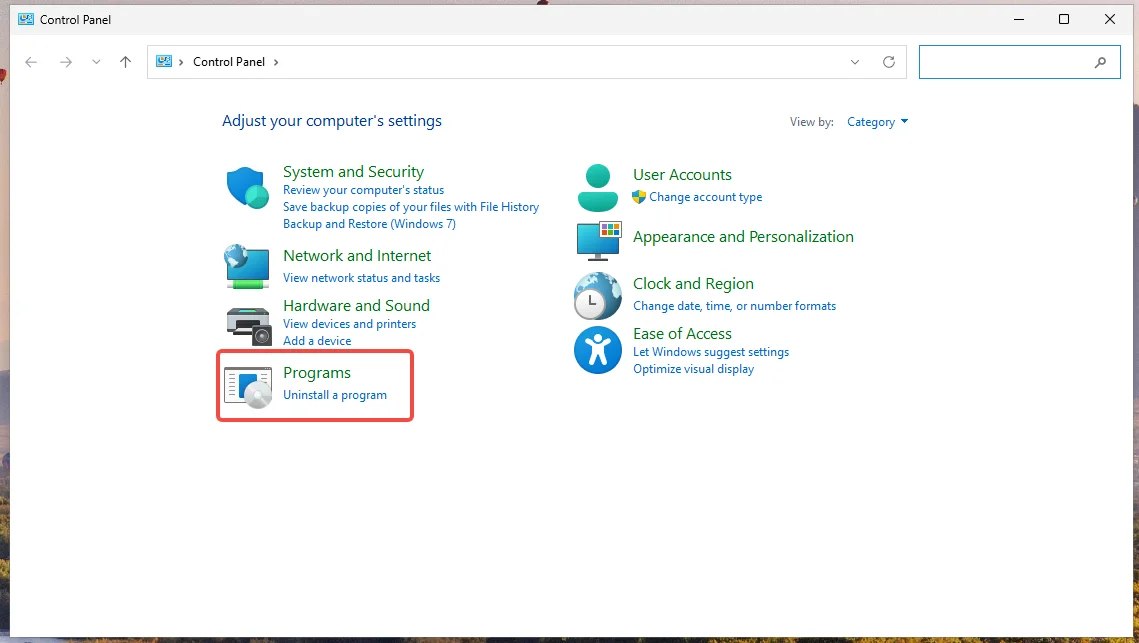Open Backup and Restore (Windows 7)
Viewport: 1139px width, 643px height.
point(369,224)
